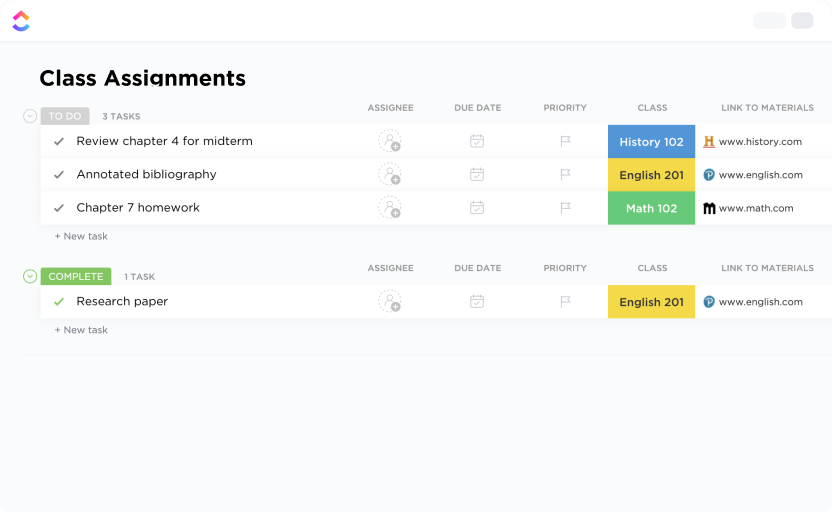832x512 pixels.
Task: Set priority flag for Chapter 7 homework
Action: (565, 208)
